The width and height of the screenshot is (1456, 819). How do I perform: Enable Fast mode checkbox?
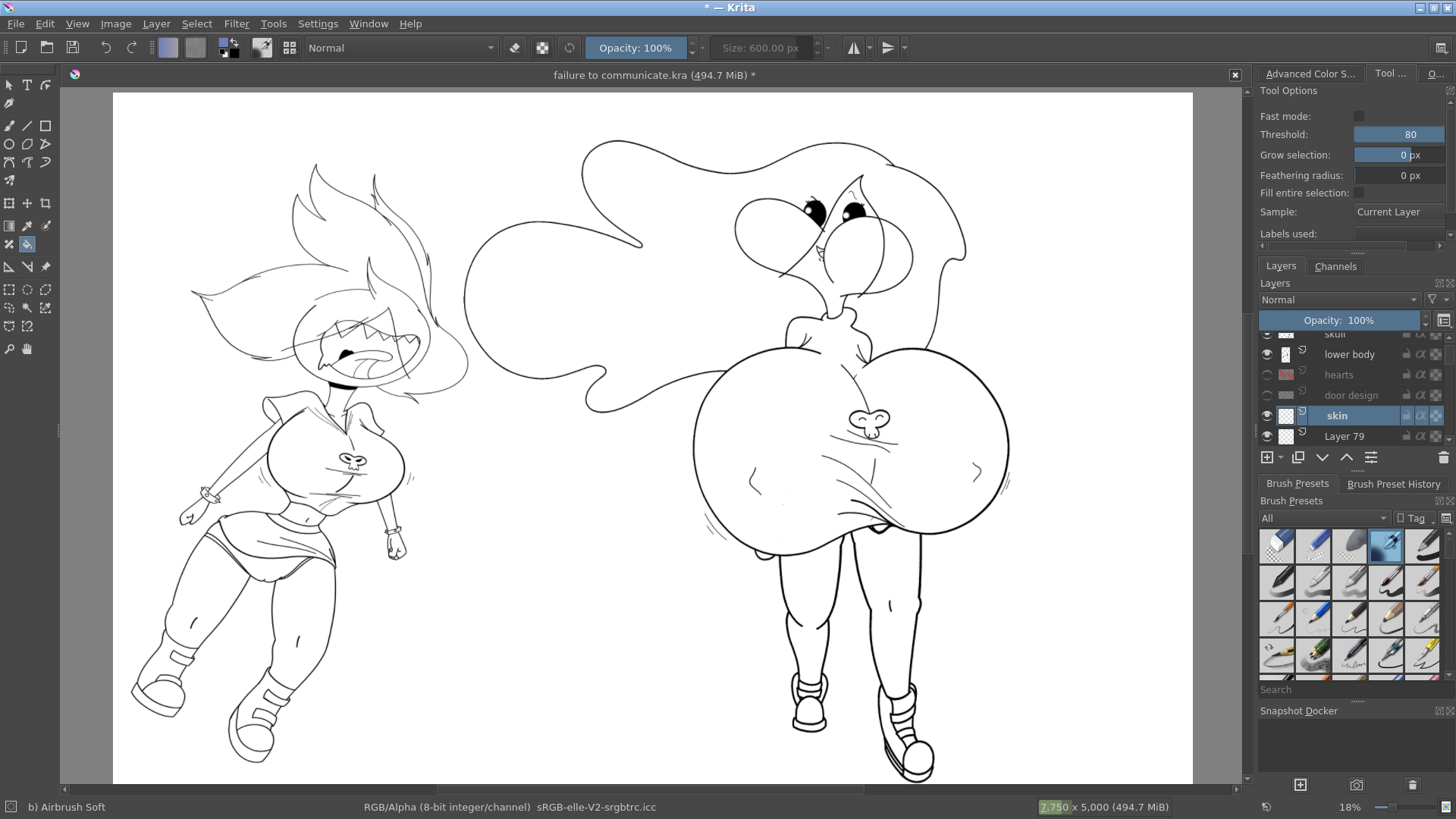(1359, 116)
